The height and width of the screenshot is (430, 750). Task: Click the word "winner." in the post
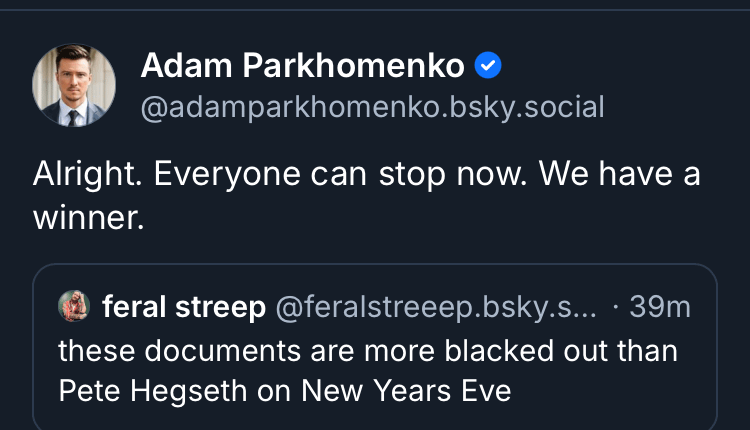(89, 218)
